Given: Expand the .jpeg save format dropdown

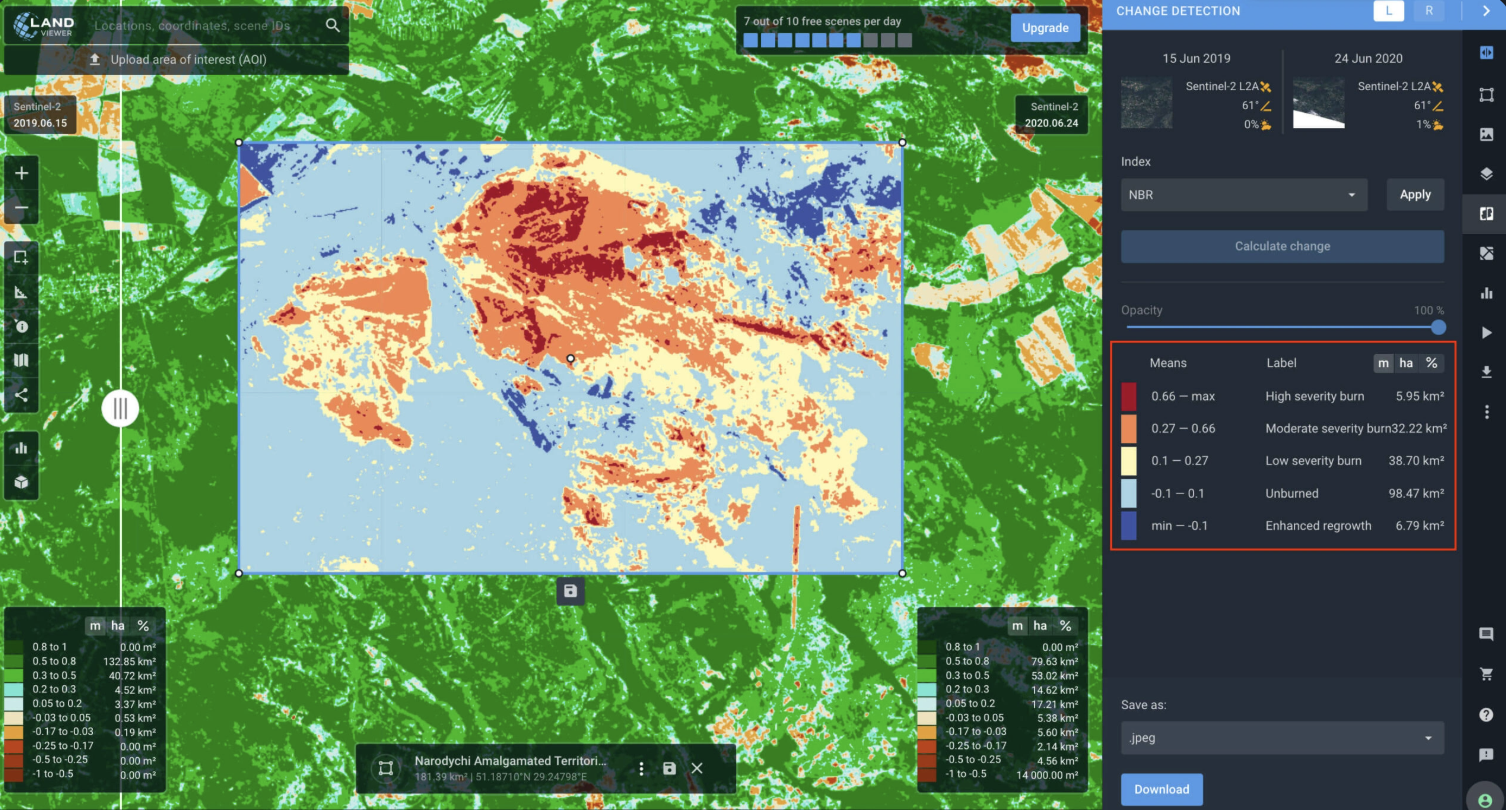Looking at the screenshot, I should coord(1282,738).
